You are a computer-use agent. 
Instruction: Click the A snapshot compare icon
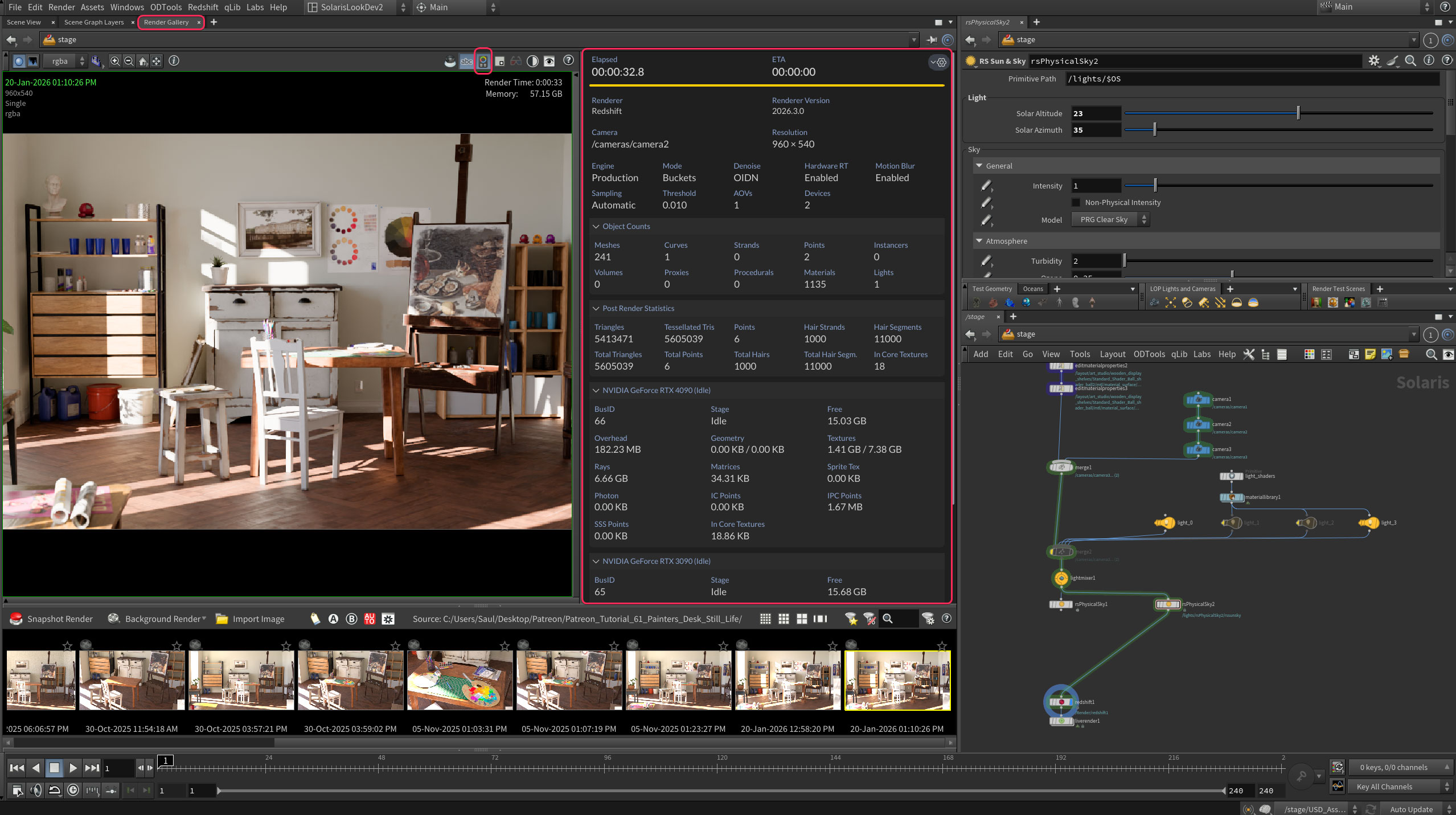click(334, 619)
